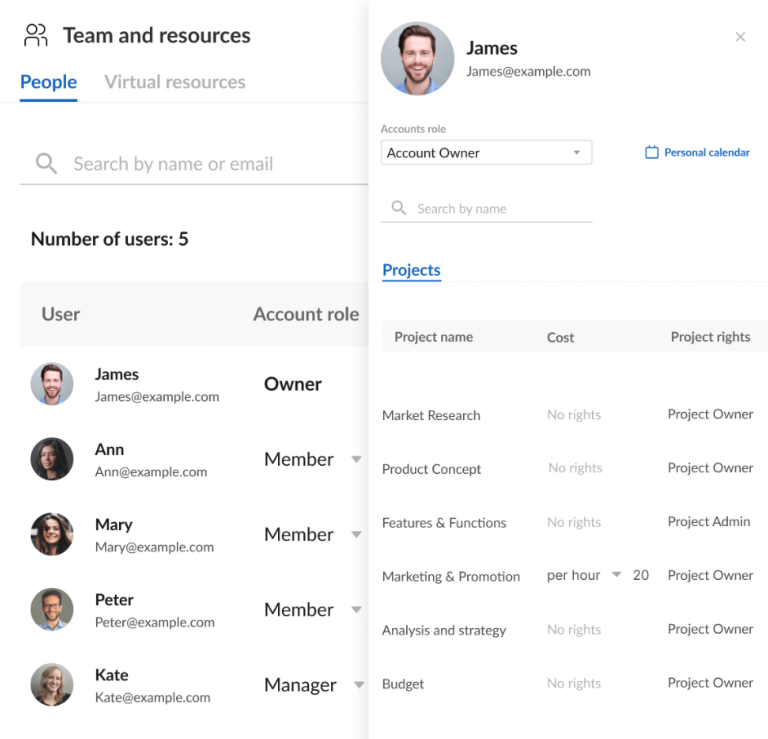Click James@example.com in the user list
The image size is (768, 739).
point(157,397)
